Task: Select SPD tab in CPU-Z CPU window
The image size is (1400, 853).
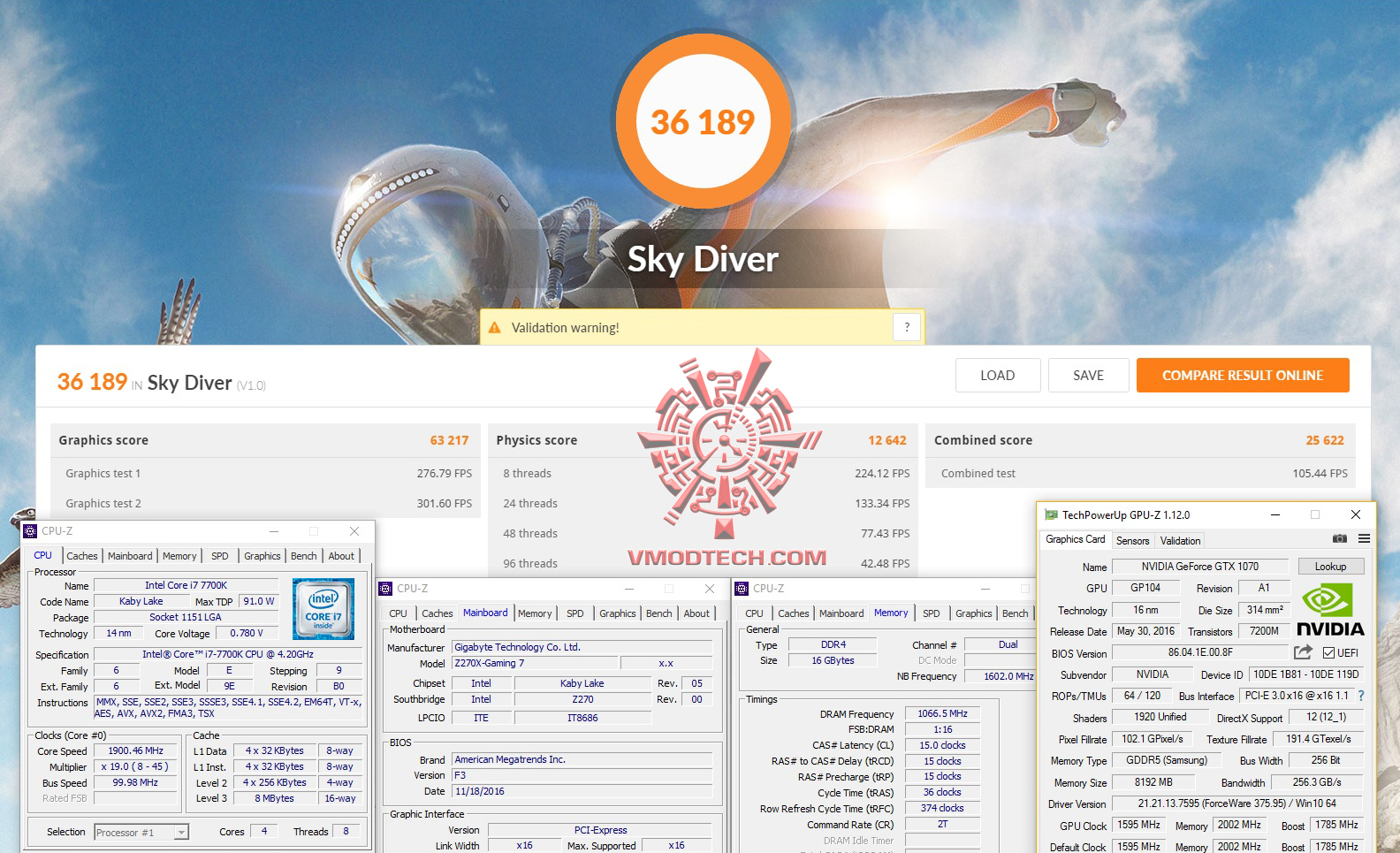Action: point(220,556)
